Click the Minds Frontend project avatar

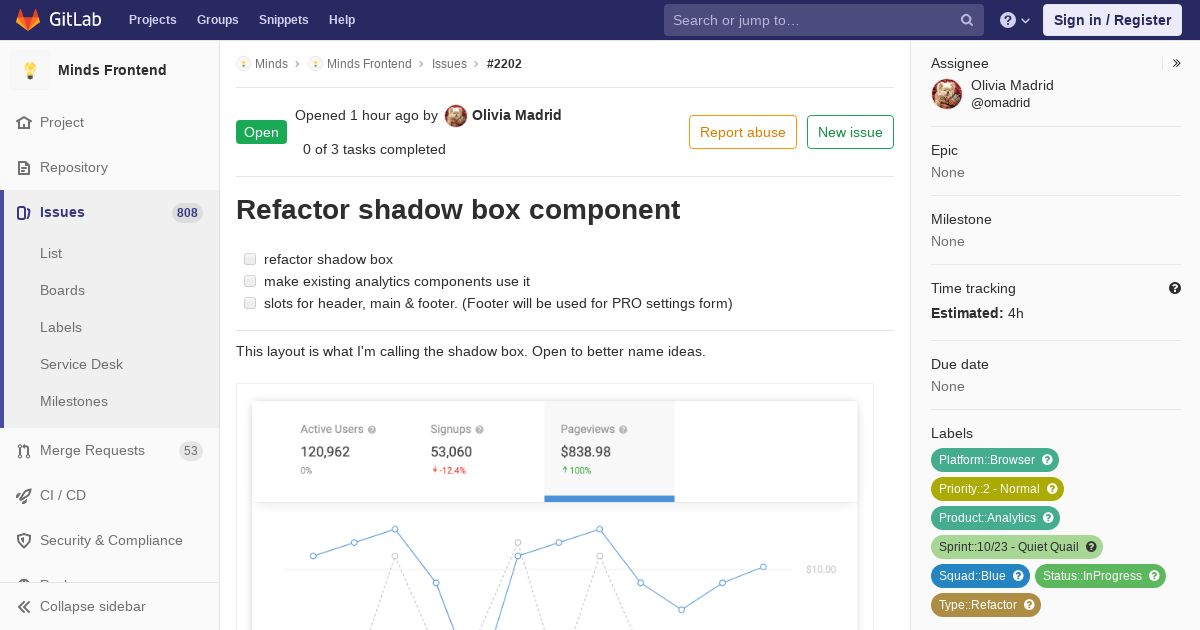pos(30,70)
